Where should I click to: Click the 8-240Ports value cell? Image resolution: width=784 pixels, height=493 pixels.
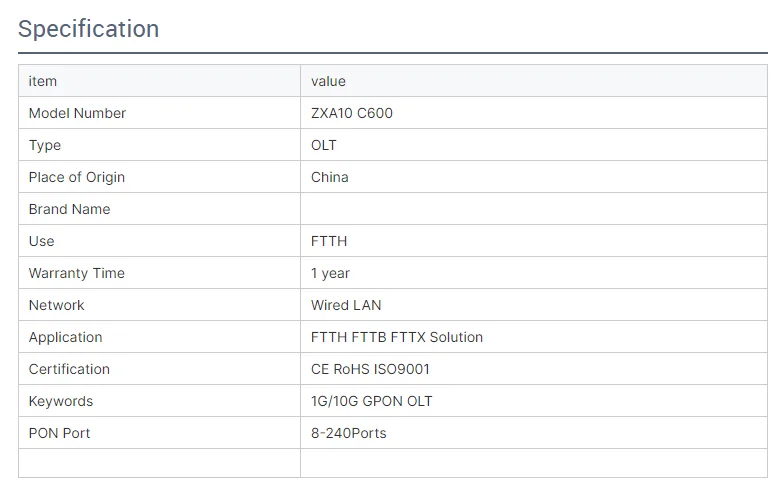(x=534, y=433)
